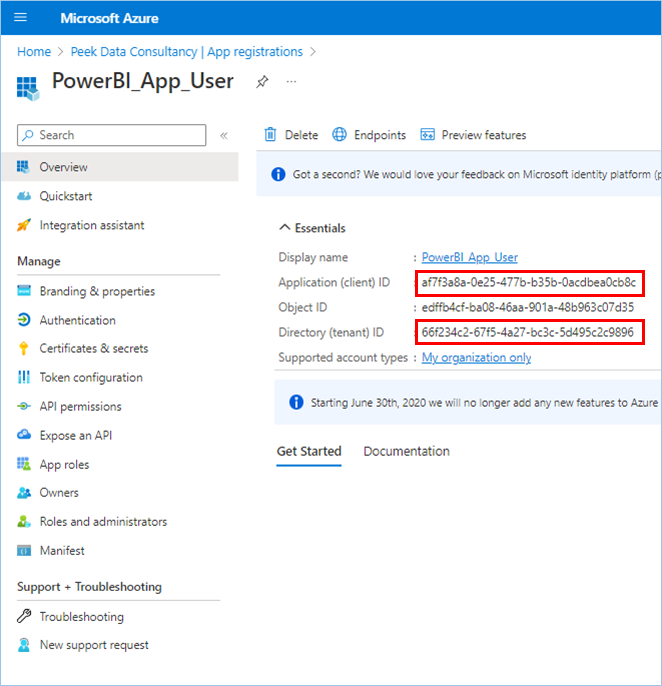Screen dimensions: 662x686
Task: Click the Authentication arrow icon
Action: 24,320
